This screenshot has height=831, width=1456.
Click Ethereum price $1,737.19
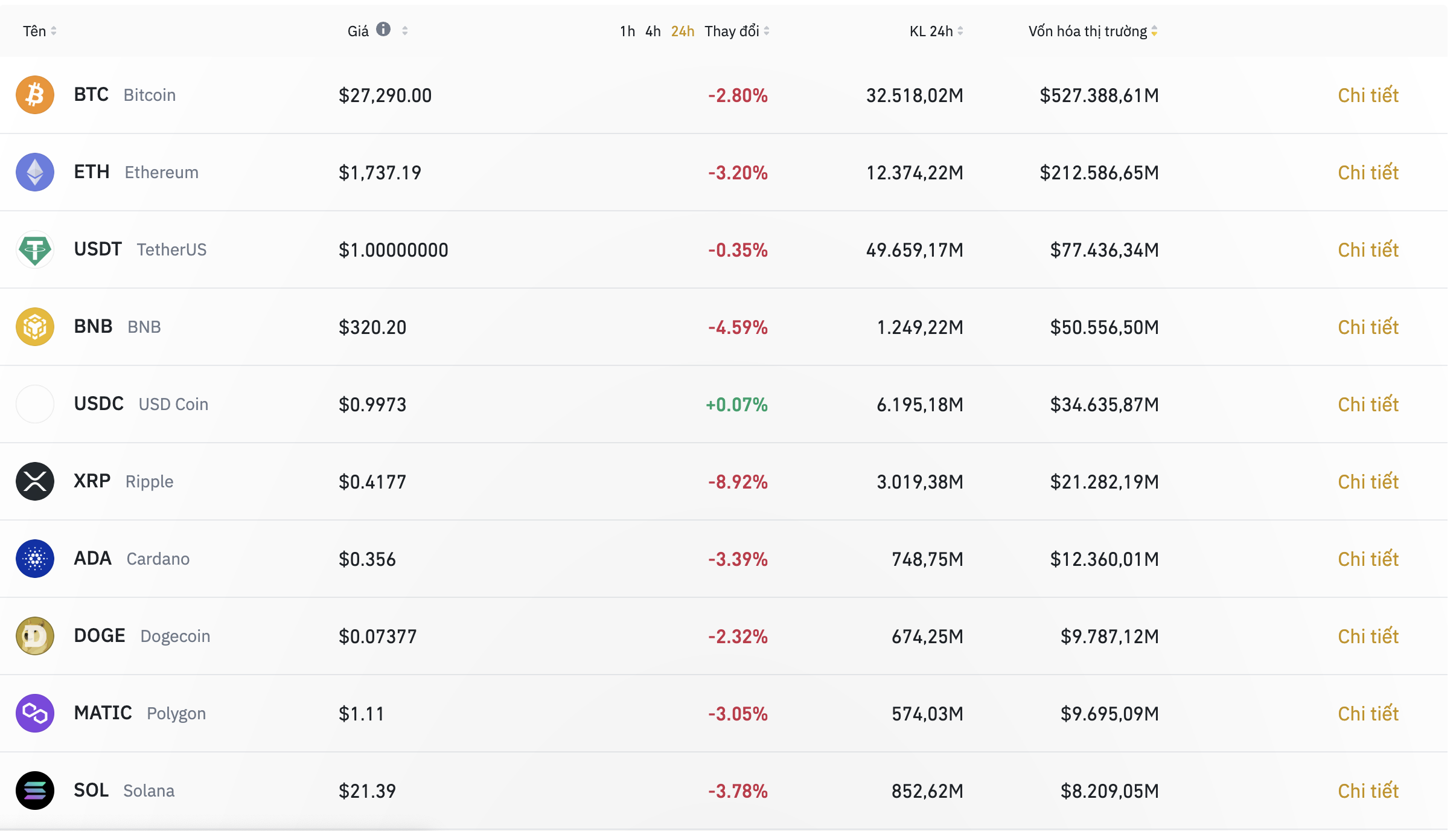pos(380,173)
